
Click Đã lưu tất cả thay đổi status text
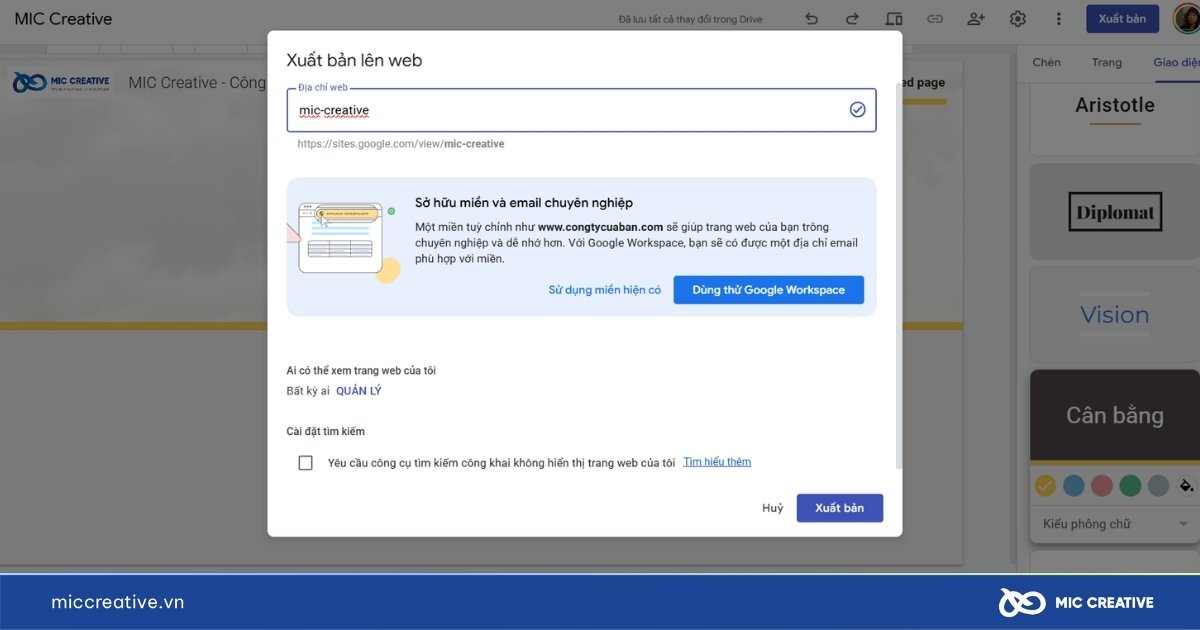tap(690, 19)
